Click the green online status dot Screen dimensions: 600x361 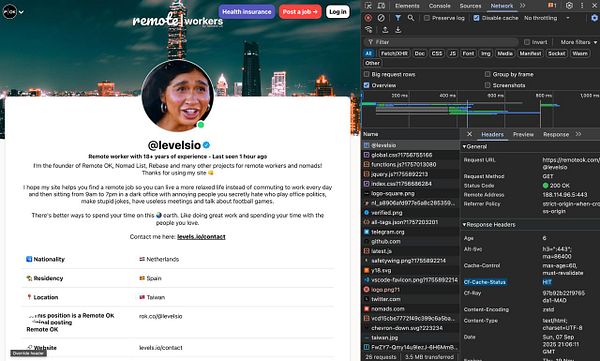pos(201,125)
